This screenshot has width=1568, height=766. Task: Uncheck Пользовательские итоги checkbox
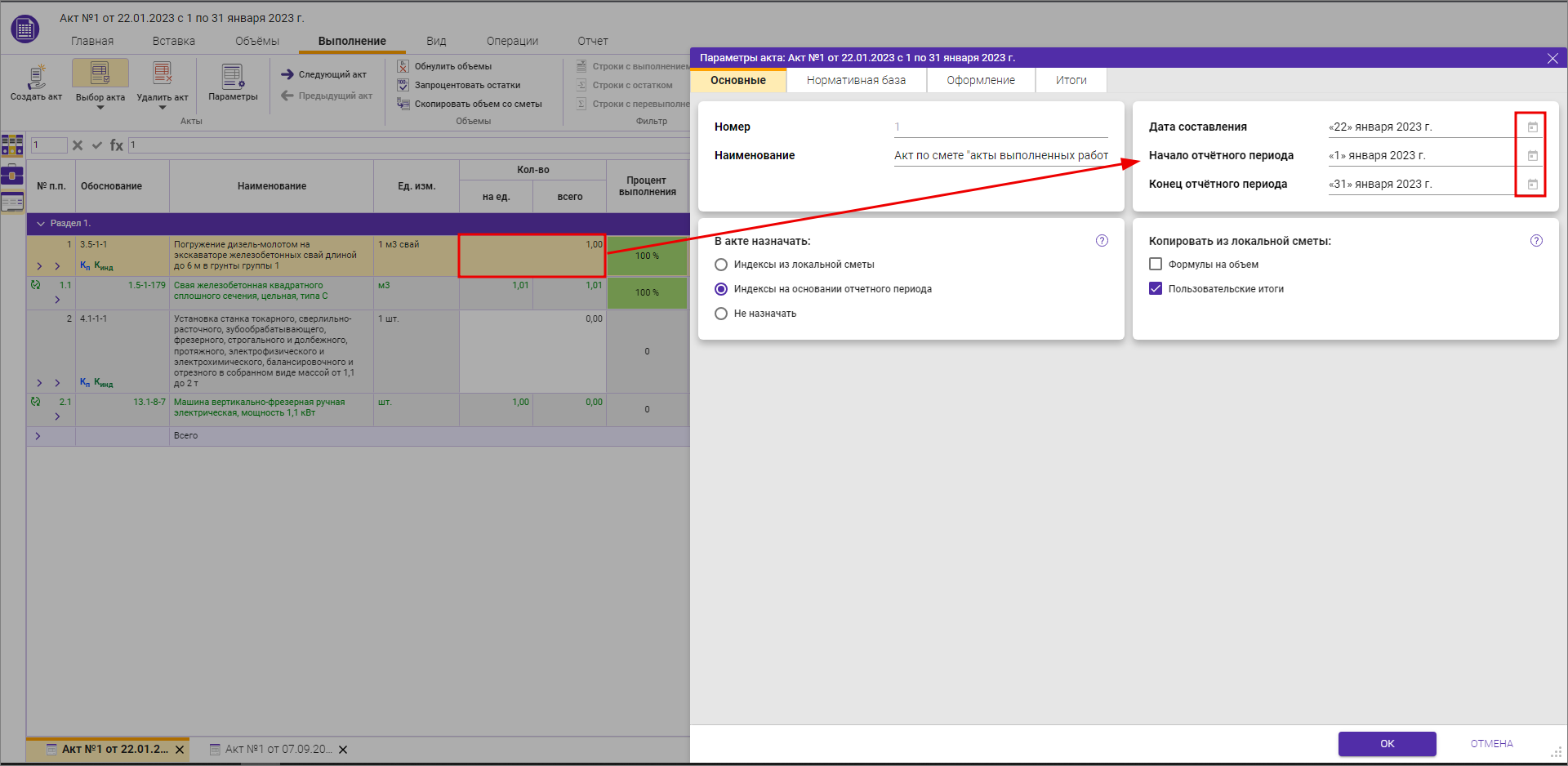[x=1156, y=289]
